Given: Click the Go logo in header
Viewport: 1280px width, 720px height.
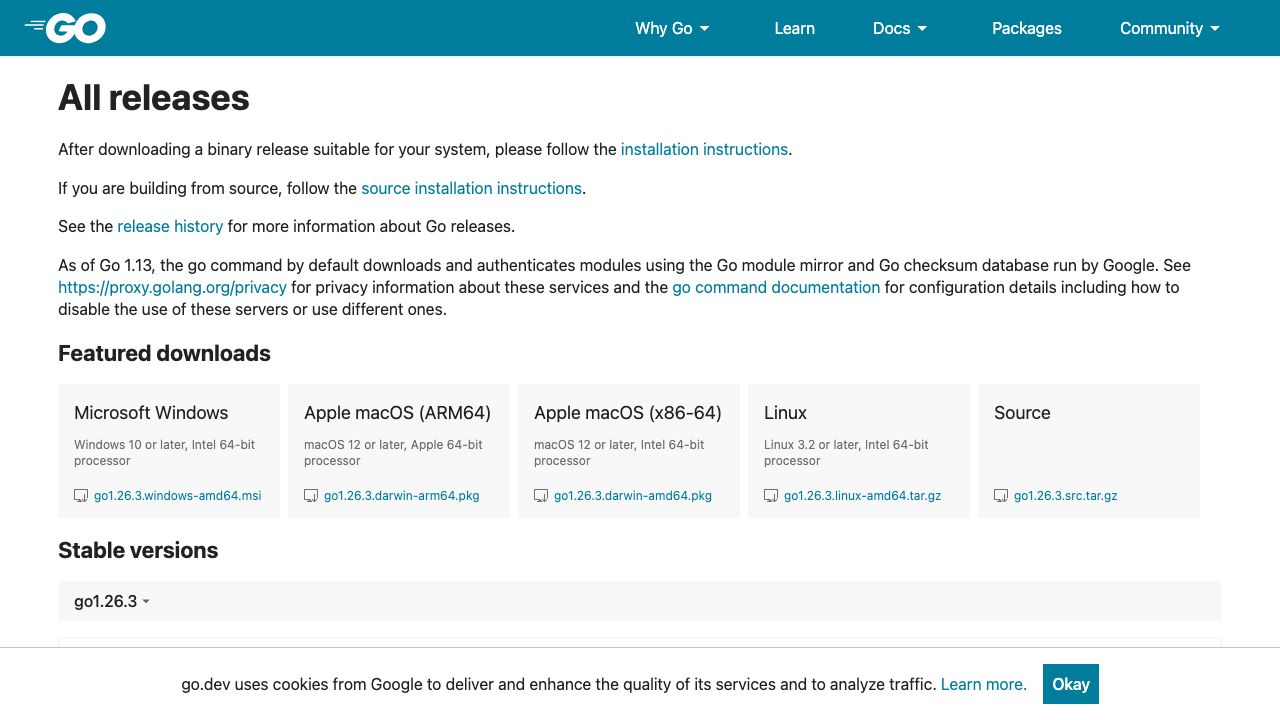Looking at the screenshot, I should [65, 28].
